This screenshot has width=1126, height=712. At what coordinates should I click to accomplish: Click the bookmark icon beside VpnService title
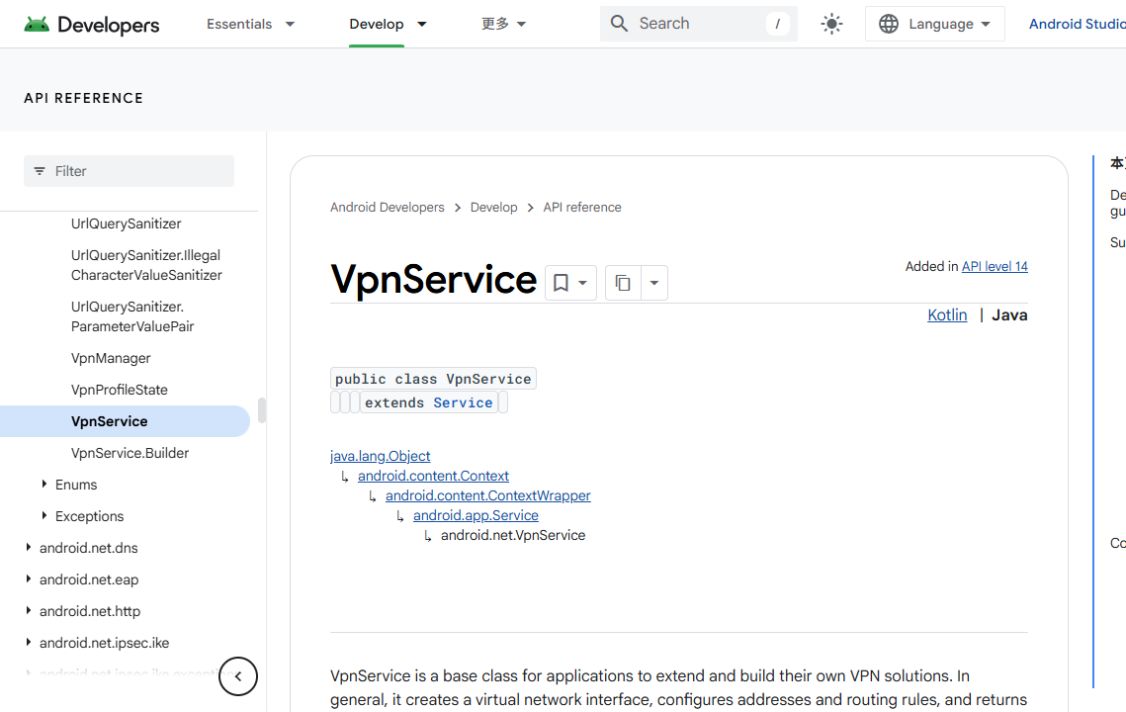tap(561, 283)
